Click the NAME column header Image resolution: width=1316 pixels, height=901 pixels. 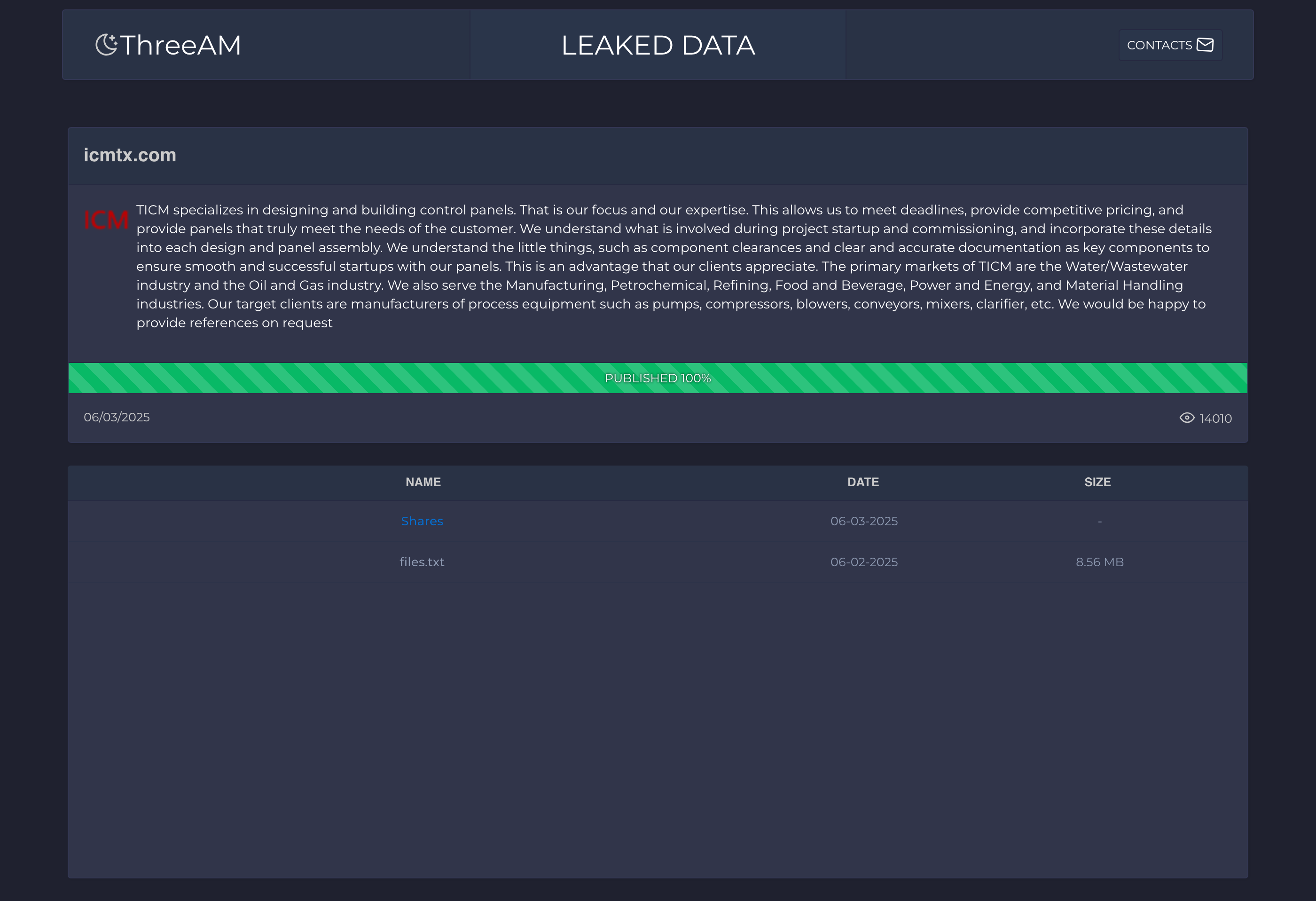tap(423, 482)
